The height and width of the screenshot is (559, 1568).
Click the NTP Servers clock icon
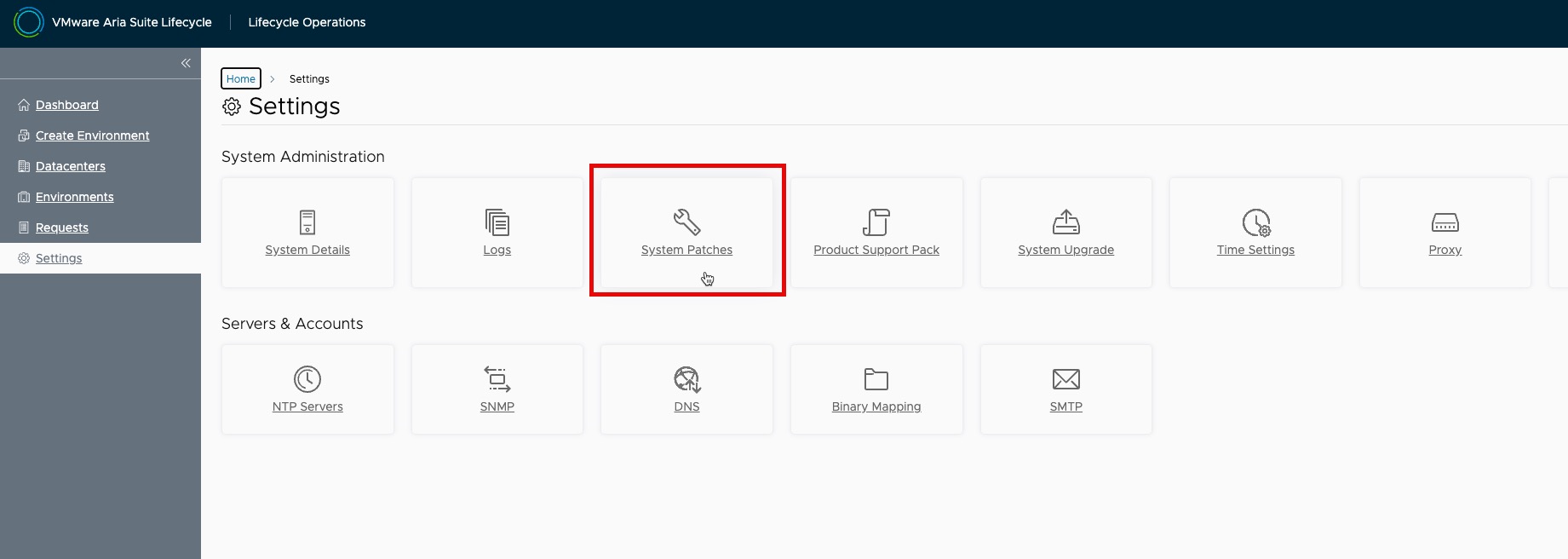[x=307, y=379]
